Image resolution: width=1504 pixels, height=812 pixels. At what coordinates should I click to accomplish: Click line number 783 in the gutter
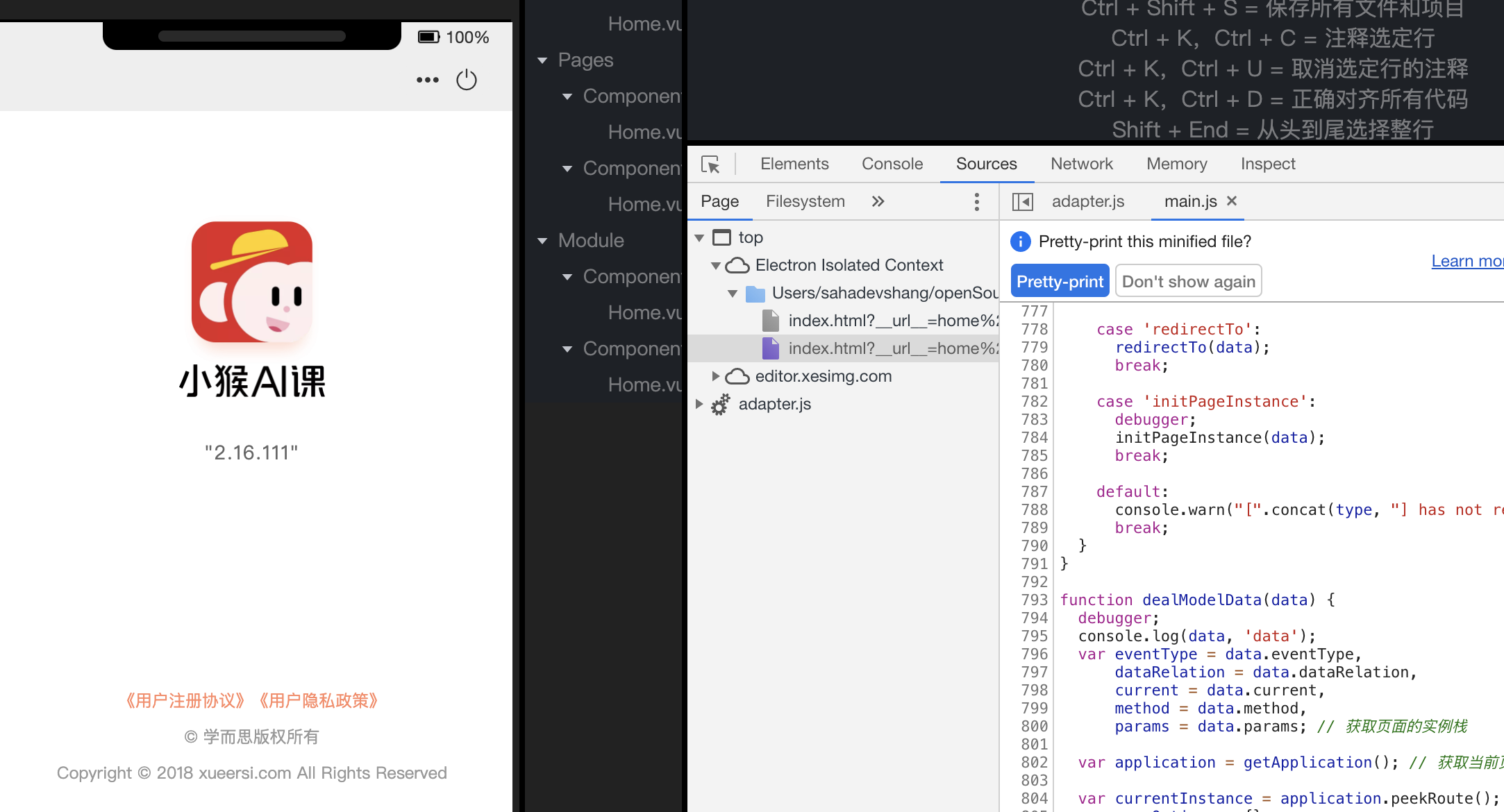pyautogui.click(x=1034, y=420)
